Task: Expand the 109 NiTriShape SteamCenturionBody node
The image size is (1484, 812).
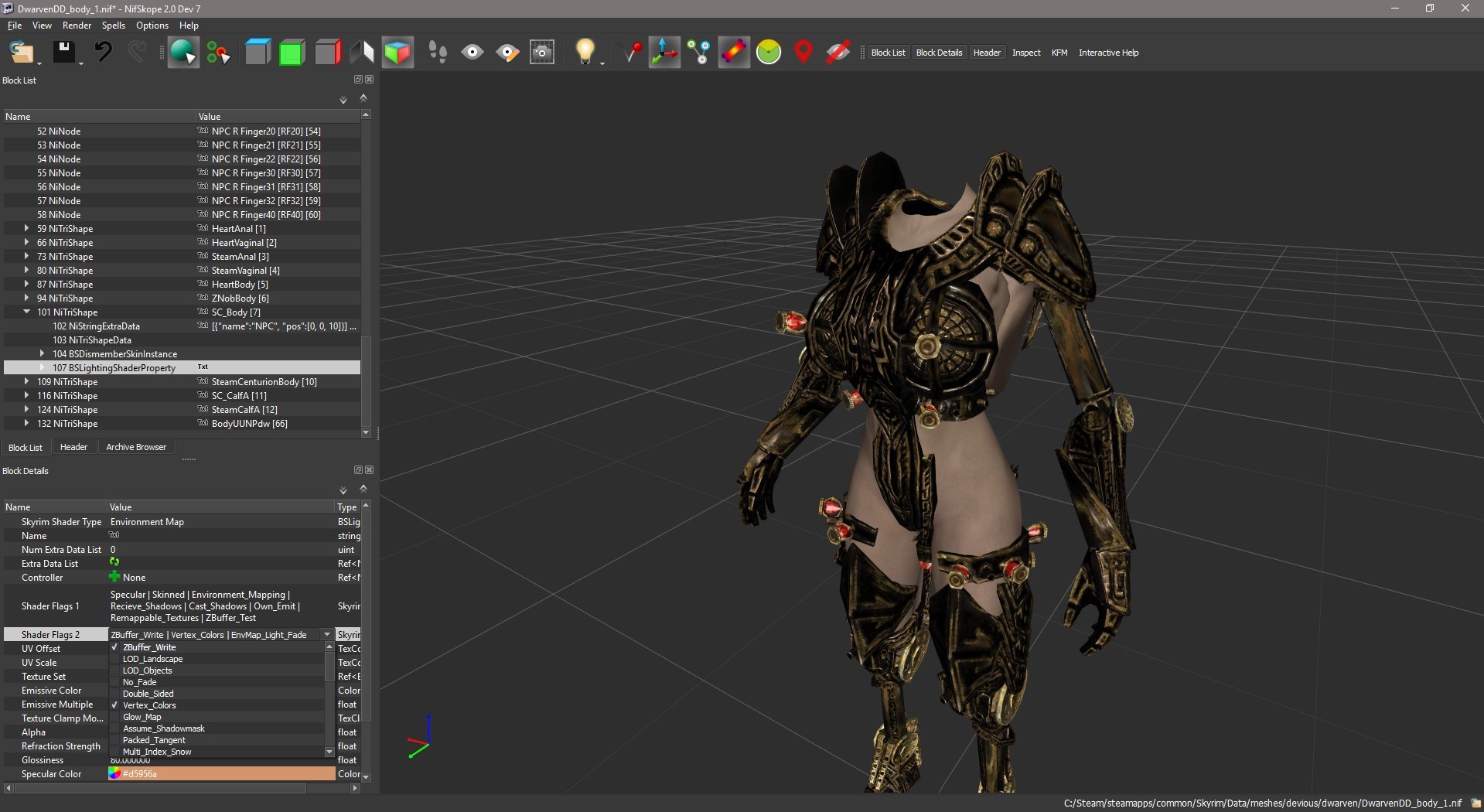Action: [26, 381]
